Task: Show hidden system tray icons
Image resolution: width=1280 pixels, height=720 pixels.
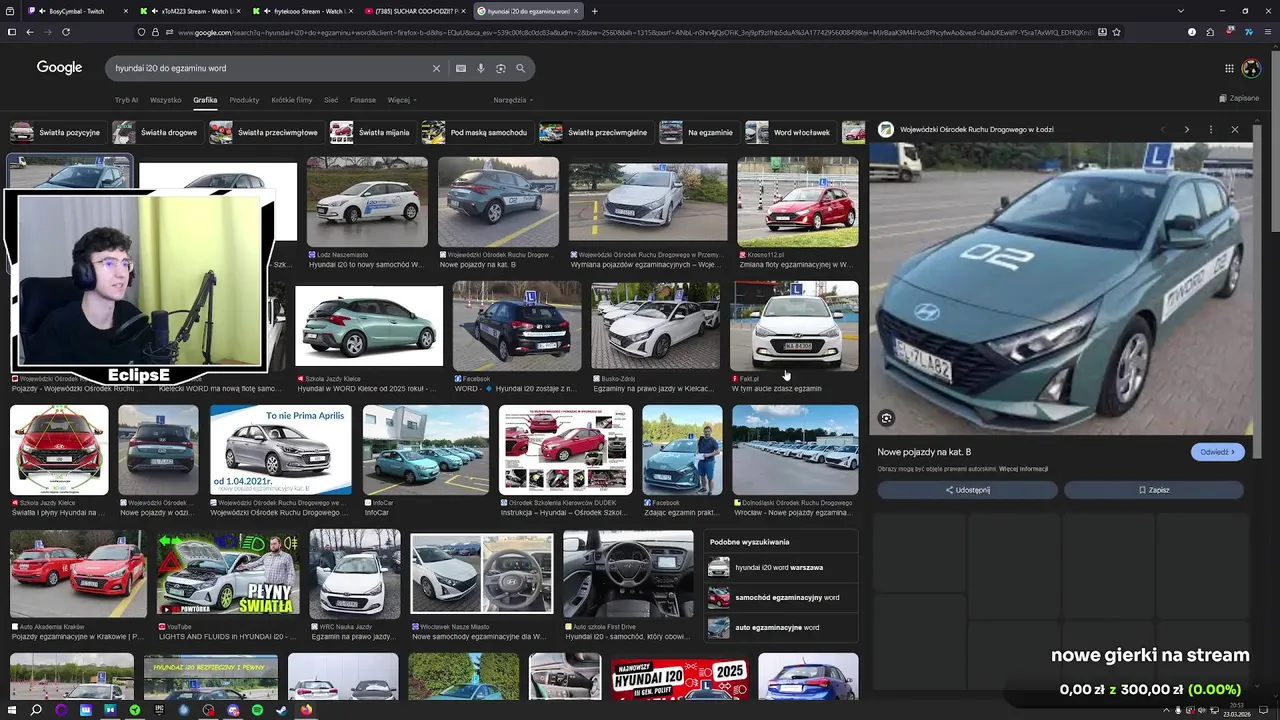Action: tap(1167, 710)
